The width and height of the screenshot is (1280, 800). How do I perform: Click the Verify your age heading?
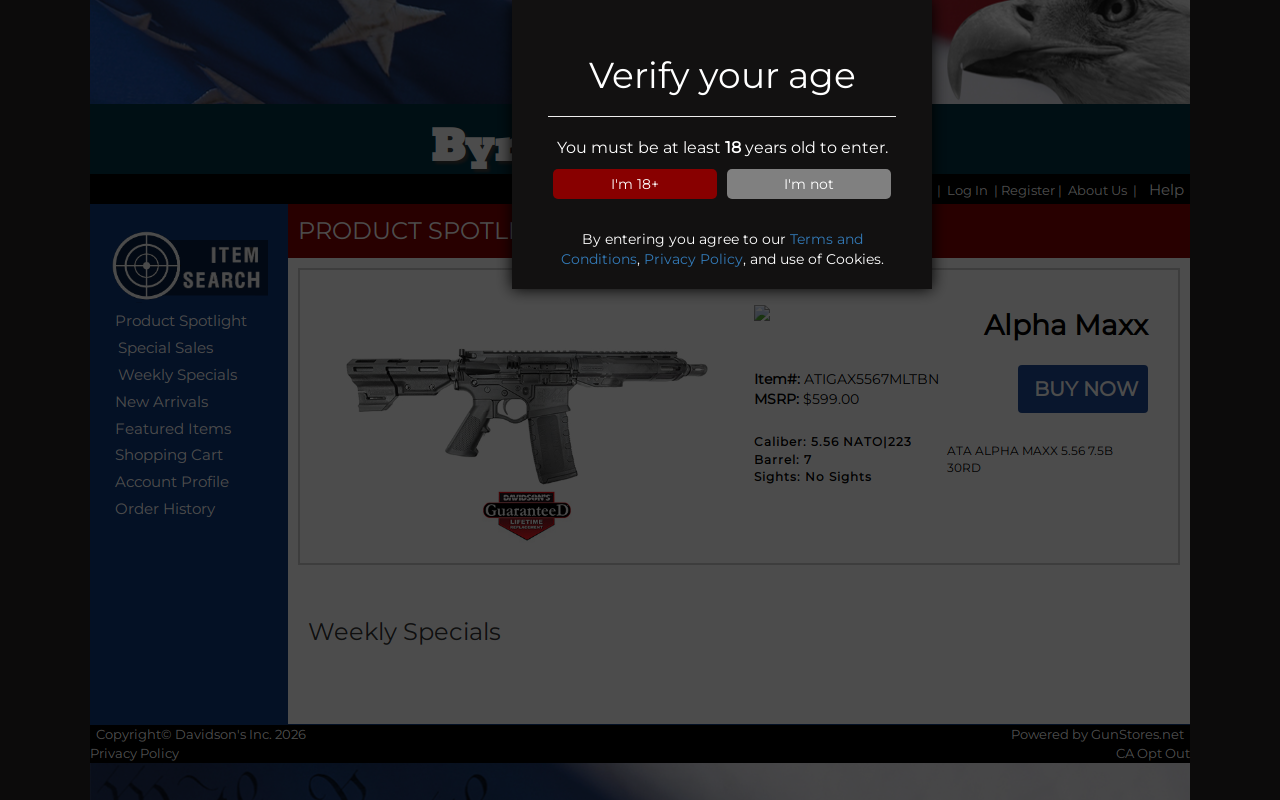pos(722,76)
